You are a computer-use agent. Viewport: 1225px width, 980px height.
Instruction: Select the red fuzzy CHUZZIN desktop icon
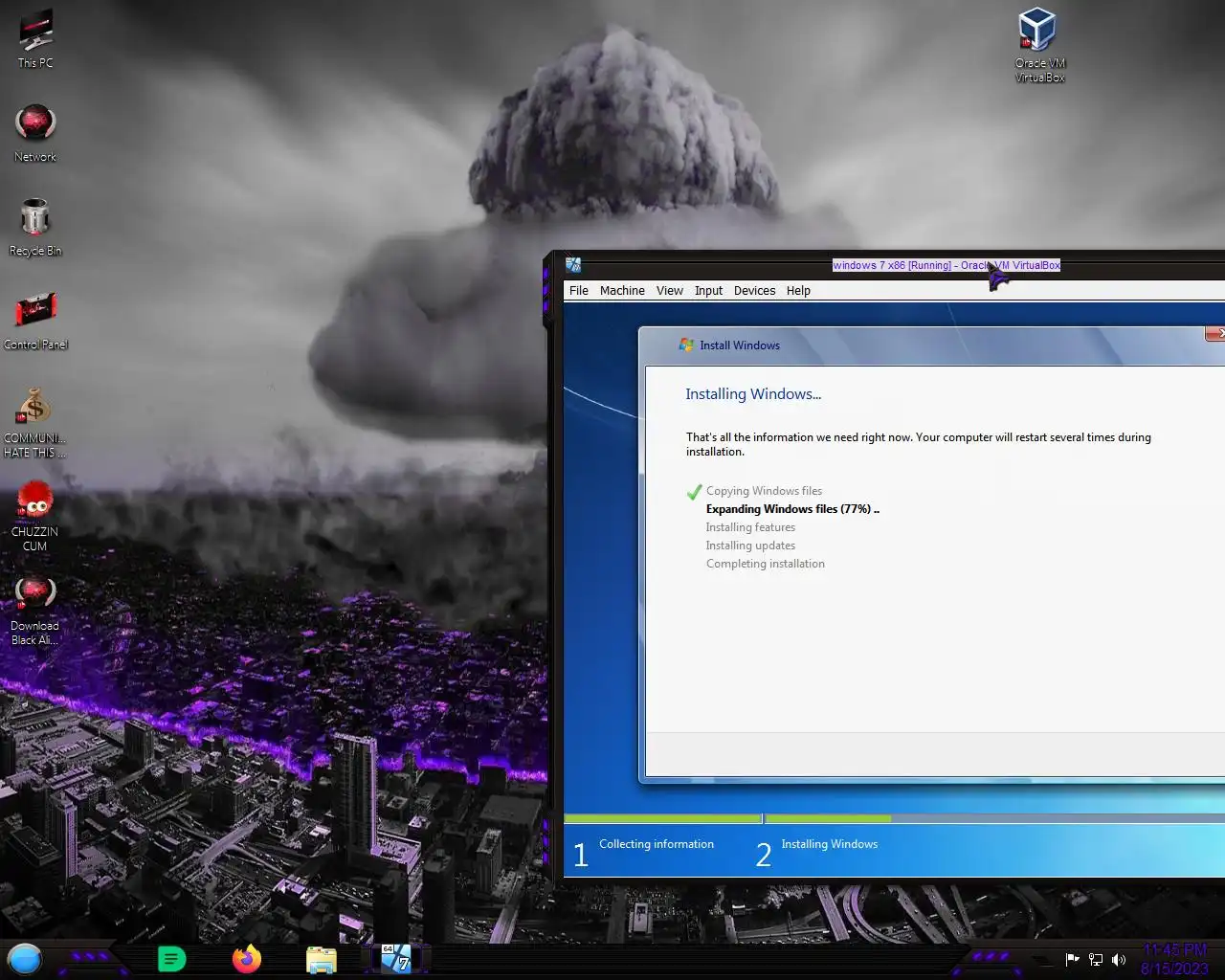pos(35,515)
